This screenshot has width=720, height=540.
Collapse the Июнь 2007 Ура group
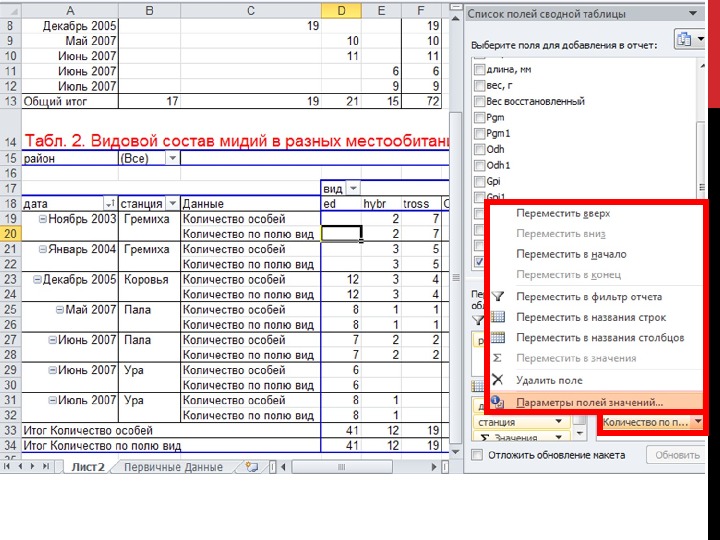coord(52,370)
